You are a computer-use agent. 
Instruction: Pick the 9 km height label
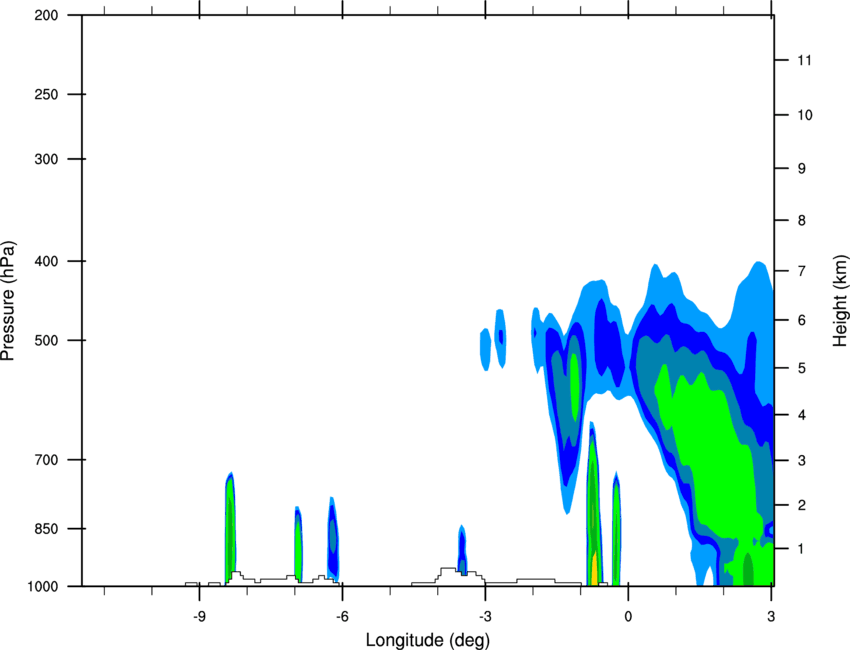pos(802,169)
